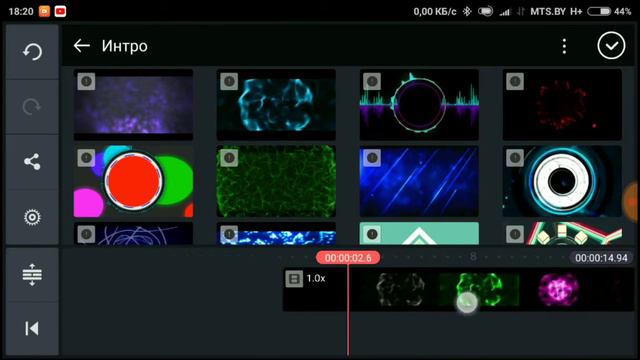This screenshot has height=360, width=640.
Task: Tap info badge on cyan plasma thumbnail
Action: coord(229,81)
